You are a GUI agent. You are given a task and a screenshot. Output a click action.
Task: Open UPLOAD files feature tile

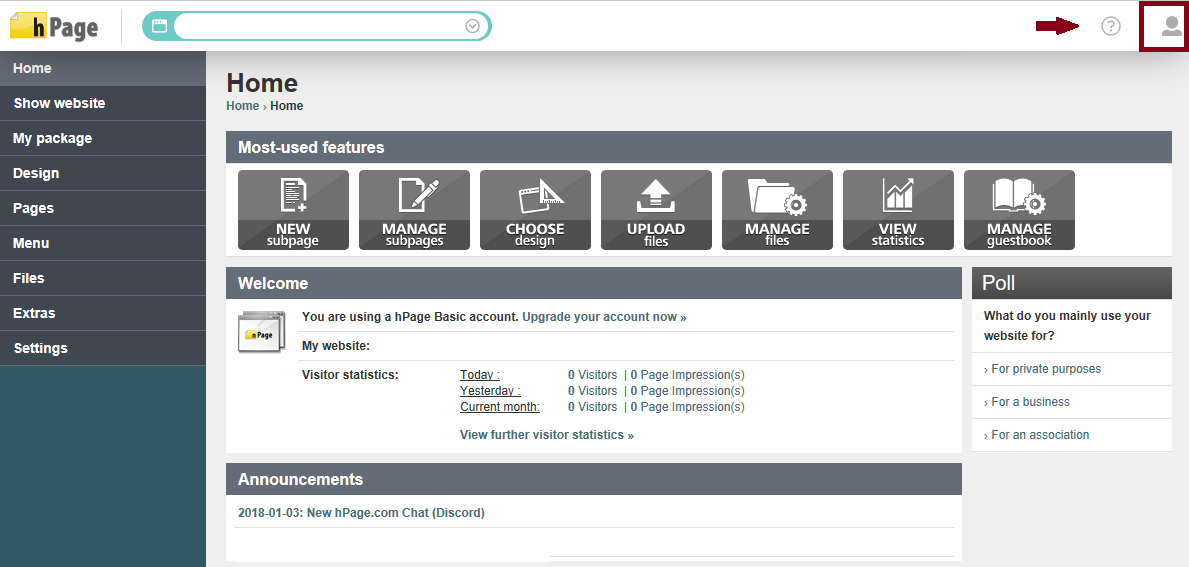pos(656,210)
